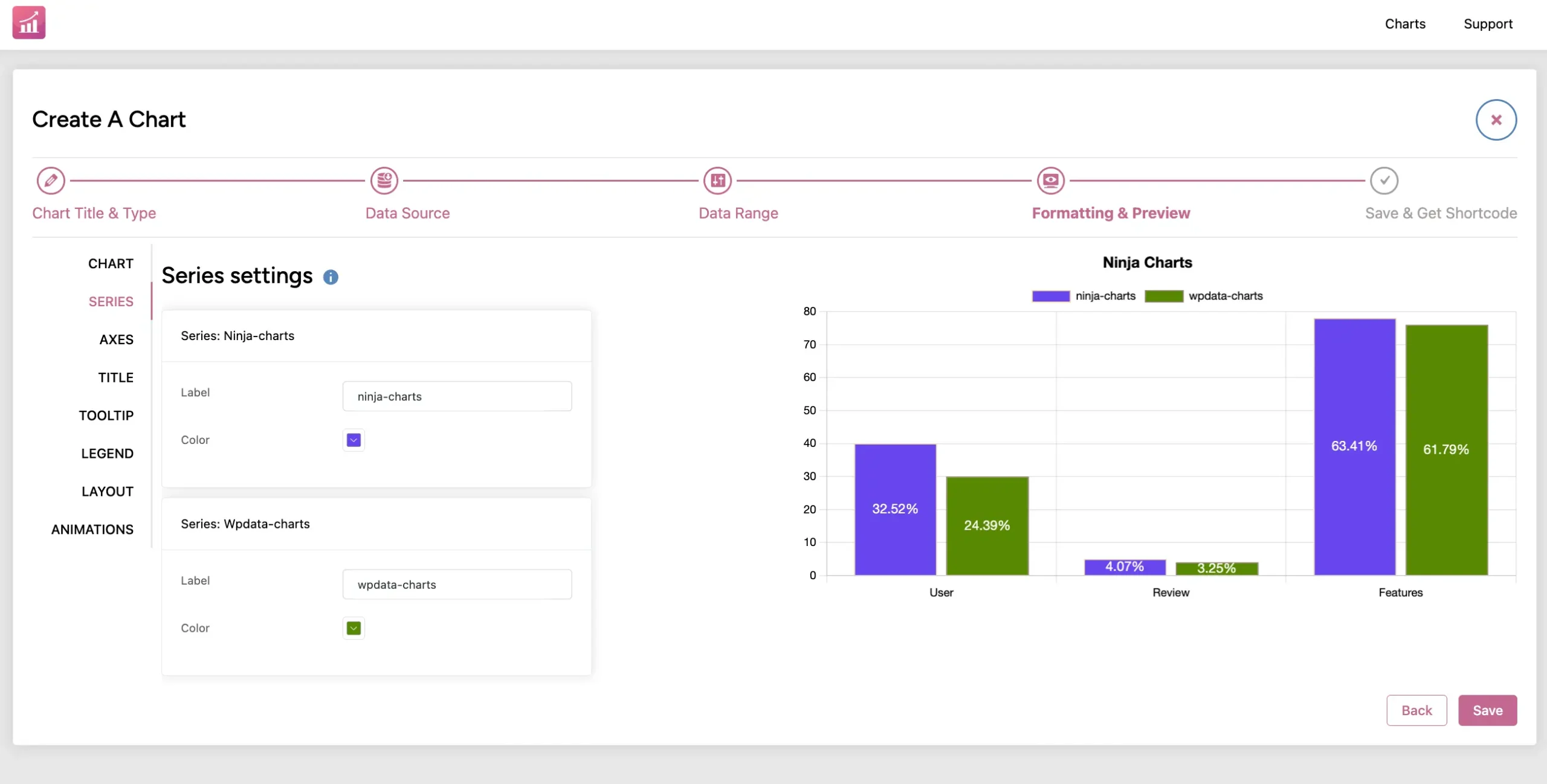Click the ninja-charts label input field

457,396
